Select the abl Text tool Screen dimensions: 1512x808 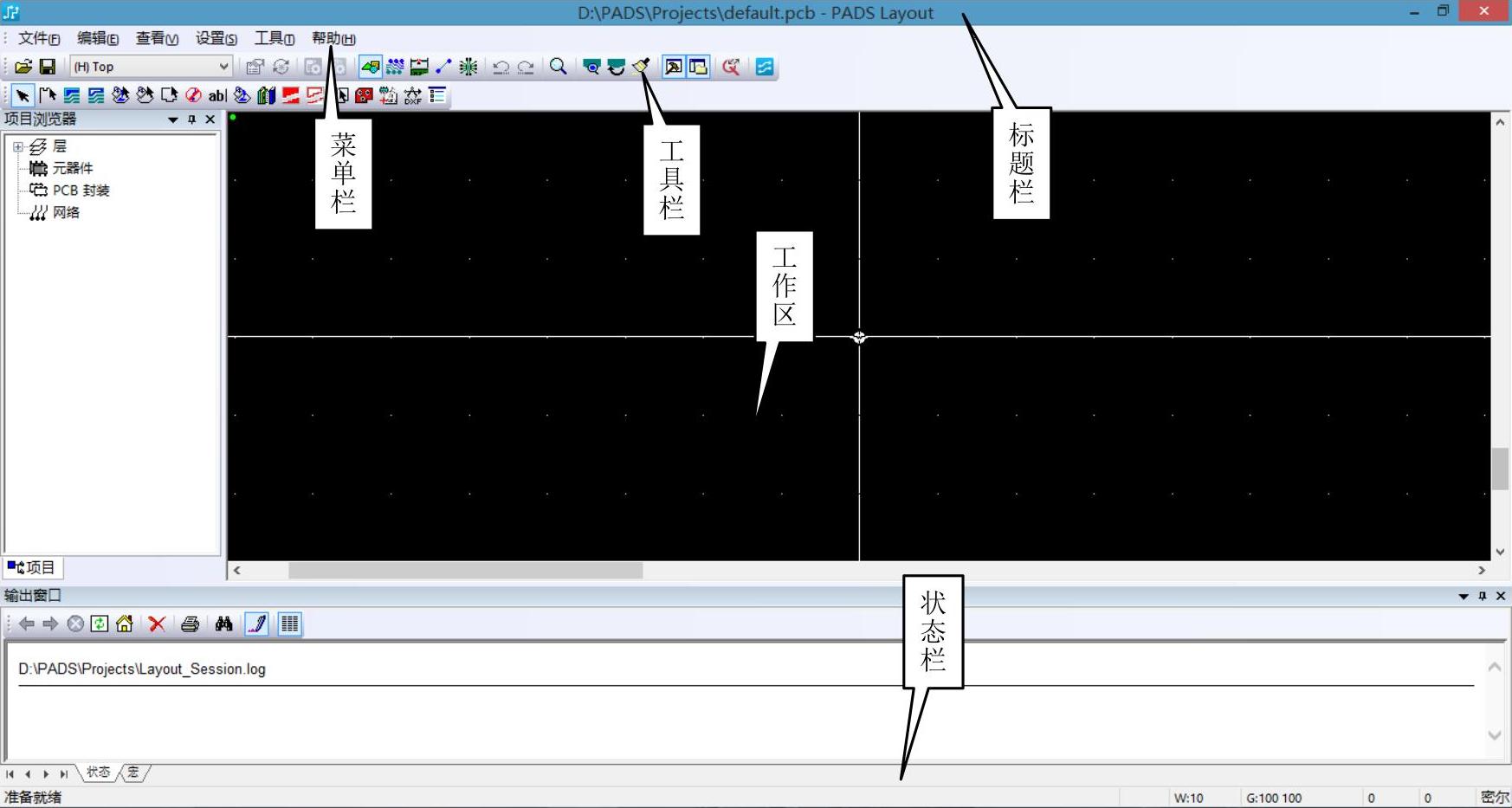click(x=217, y=95)
